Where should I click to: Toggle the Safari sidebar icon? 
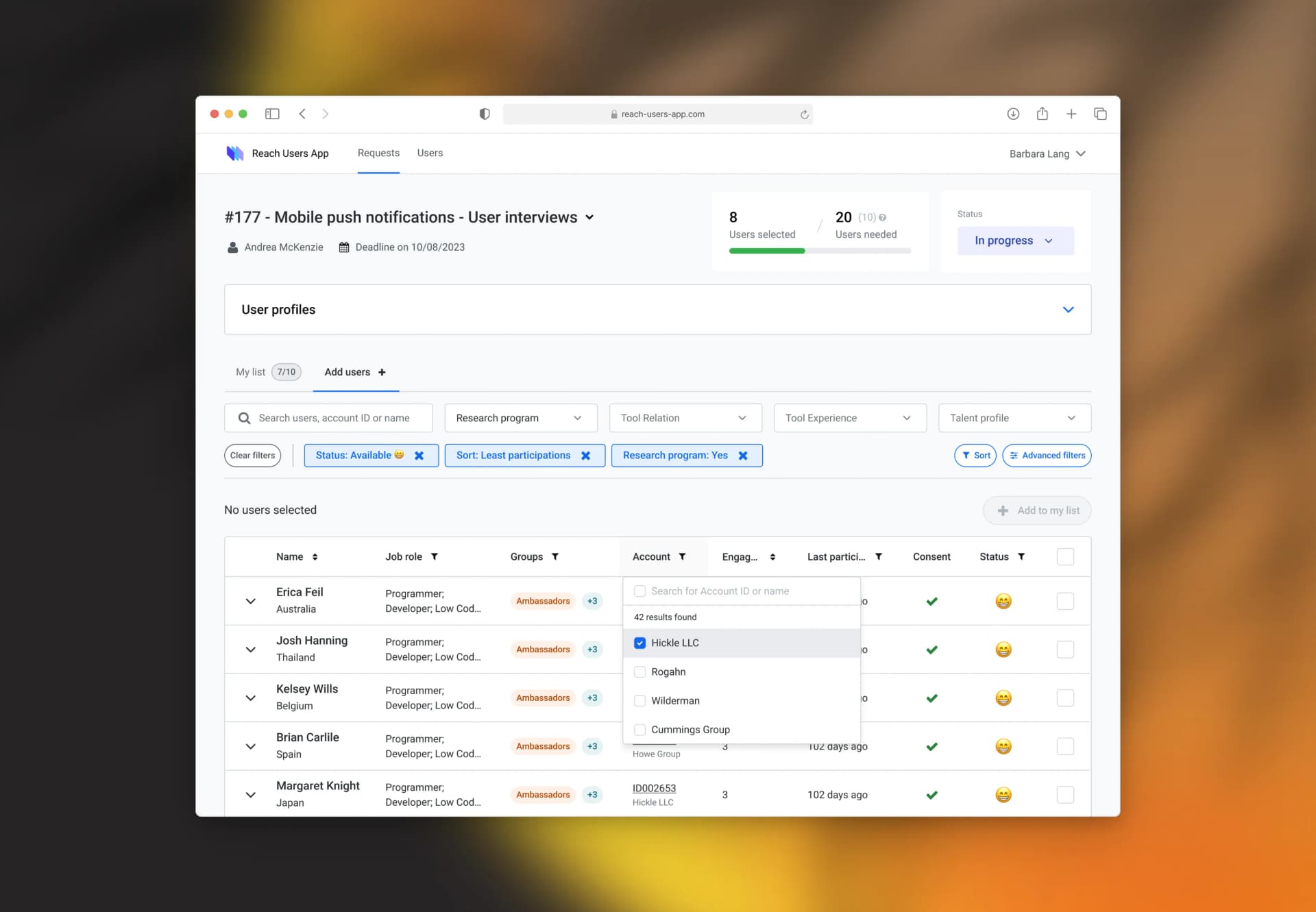point(272,114)
